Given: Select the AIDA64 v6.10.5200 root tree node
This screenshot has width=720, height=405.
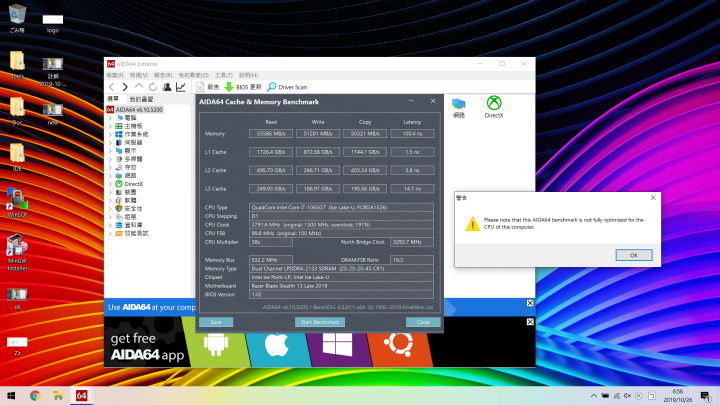Looking at the screenshot, I should pyautogui.click(x=135, y=110).
